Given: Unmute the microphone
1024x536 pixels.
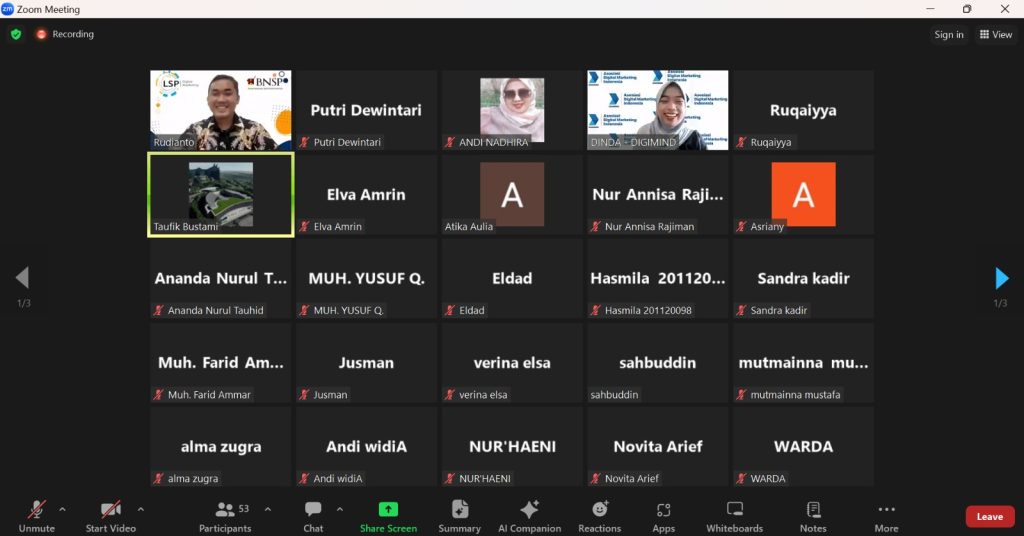Looking at the screenshot, I should tap(37, 515).
